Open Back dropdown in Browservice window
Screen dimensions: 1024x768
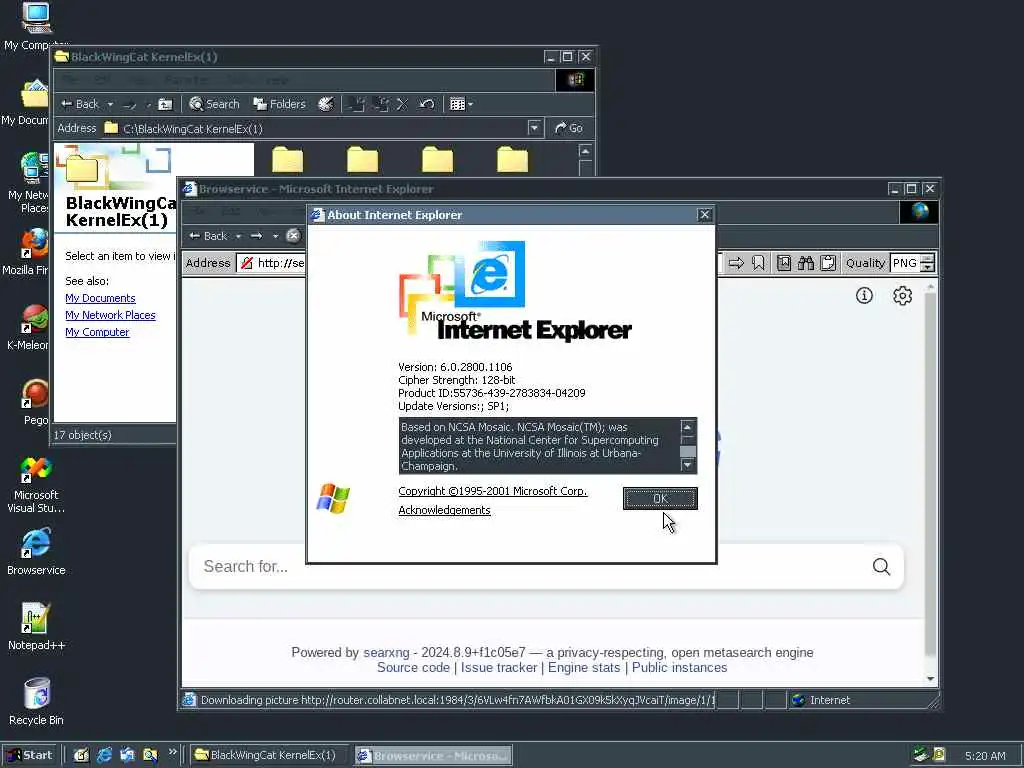pyautogui.click(x=238, y=236)
